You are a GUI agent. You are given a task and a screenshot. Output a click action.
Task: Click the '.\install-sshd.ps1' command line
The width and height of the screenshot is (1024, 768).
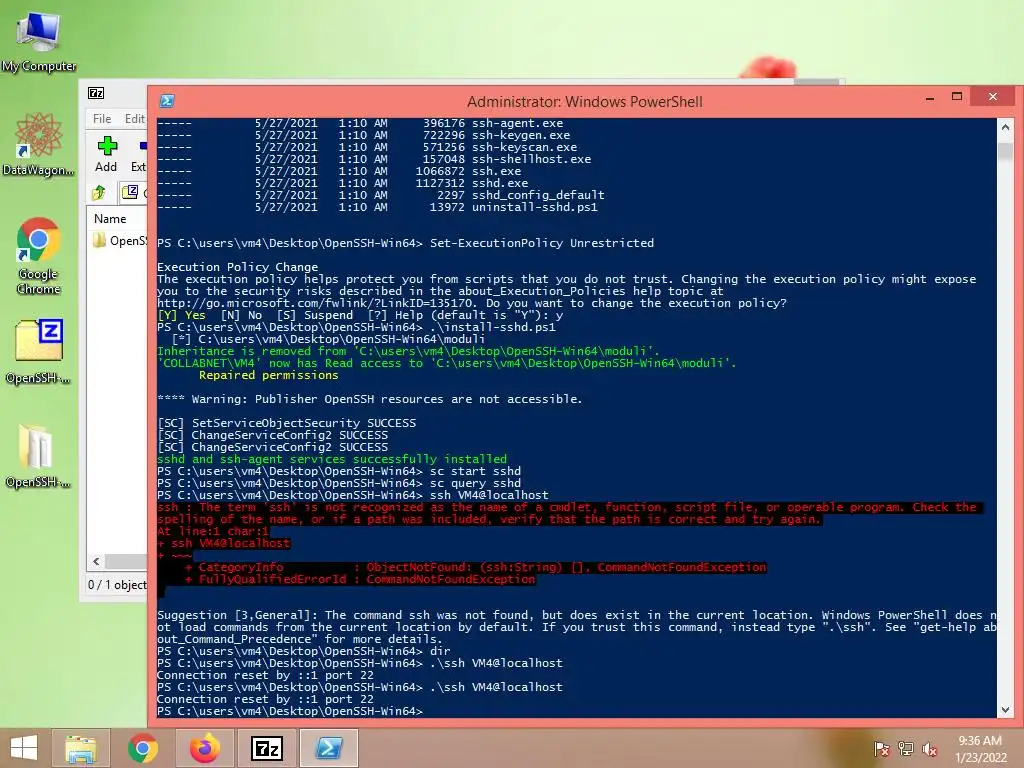tap(356, 327)
